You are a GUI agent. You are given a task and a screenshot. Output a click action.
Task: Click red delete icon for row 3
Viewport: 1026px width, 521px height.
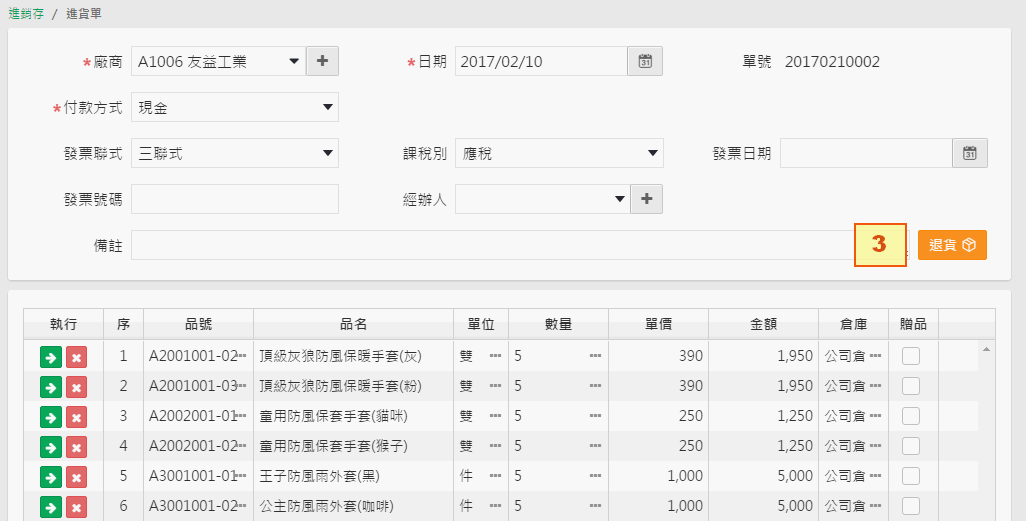76,417
